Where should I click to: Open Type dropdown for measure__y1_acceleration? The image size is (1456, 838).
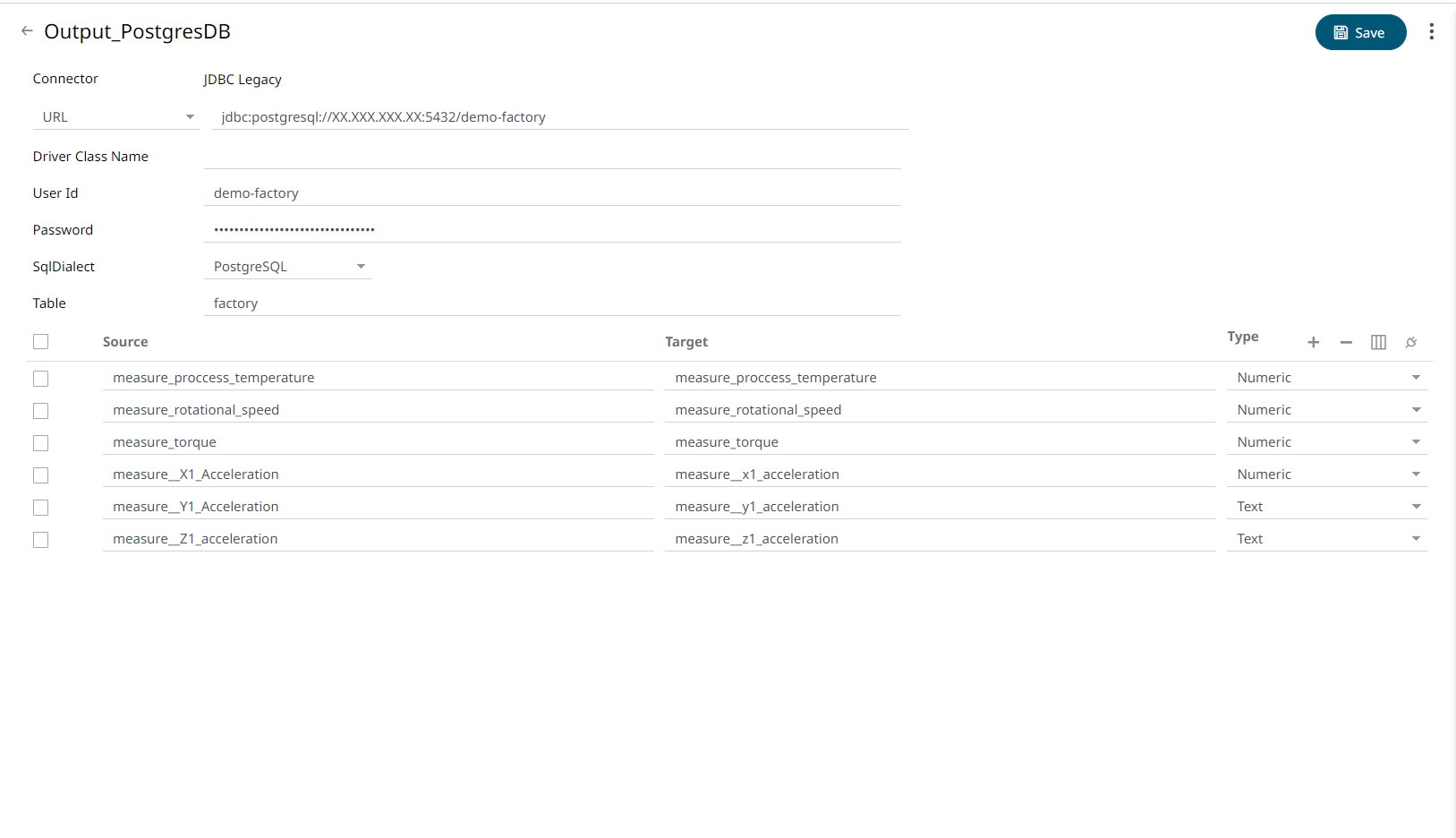pos(1326,507)
